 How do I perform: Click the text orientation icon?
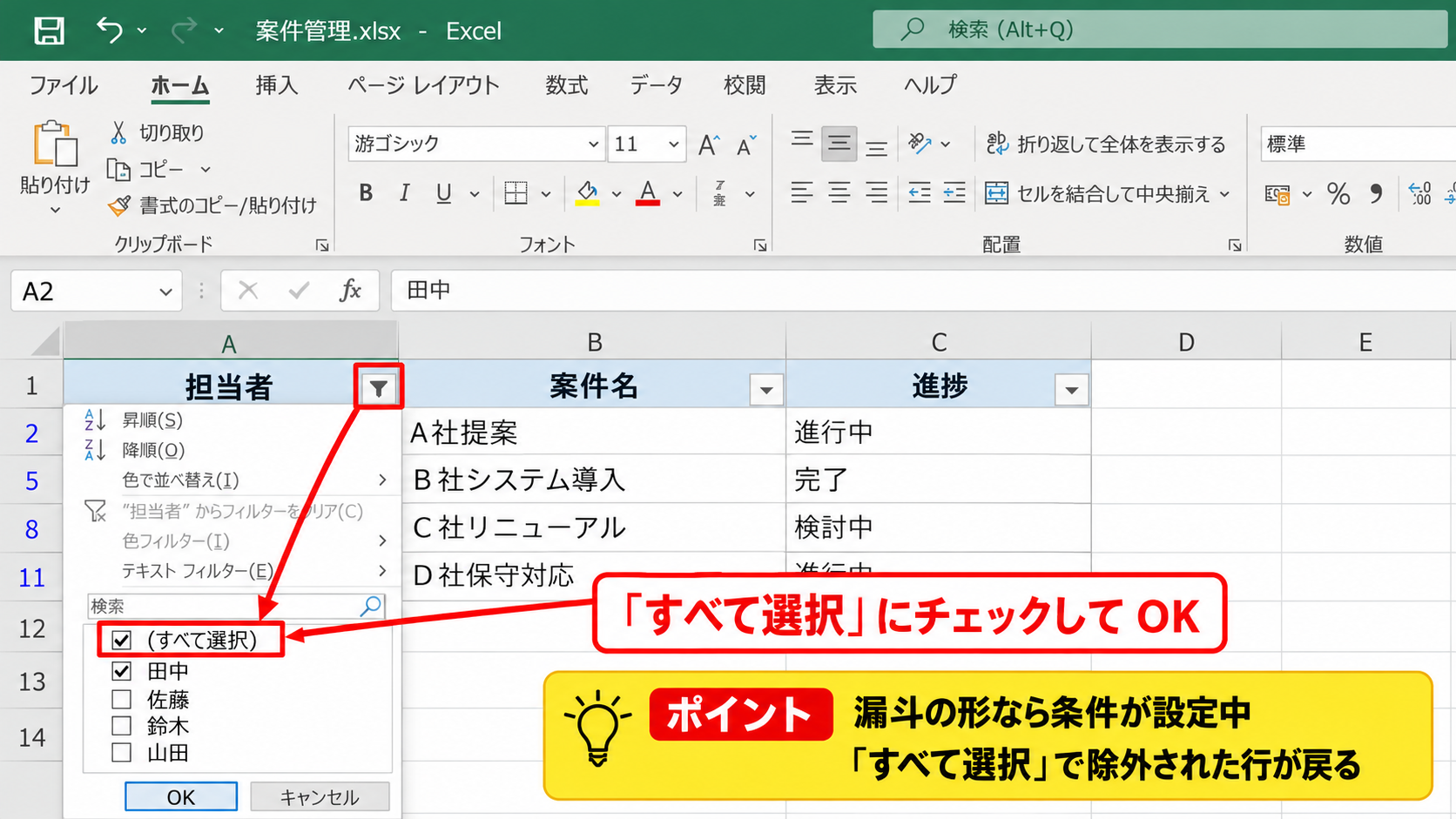coord(920,144)
